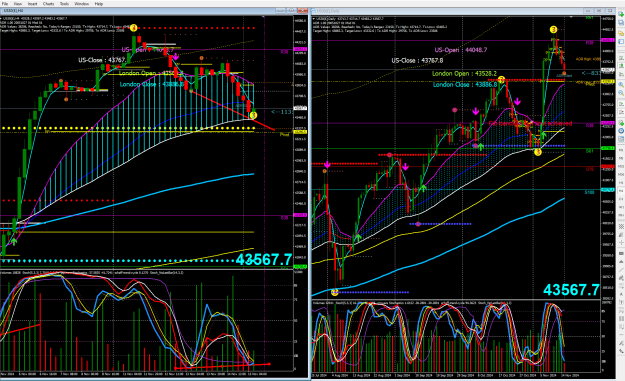Switch chart to line chart type
This screenshot has width=625, height=381.
click(x=621, y=74)
